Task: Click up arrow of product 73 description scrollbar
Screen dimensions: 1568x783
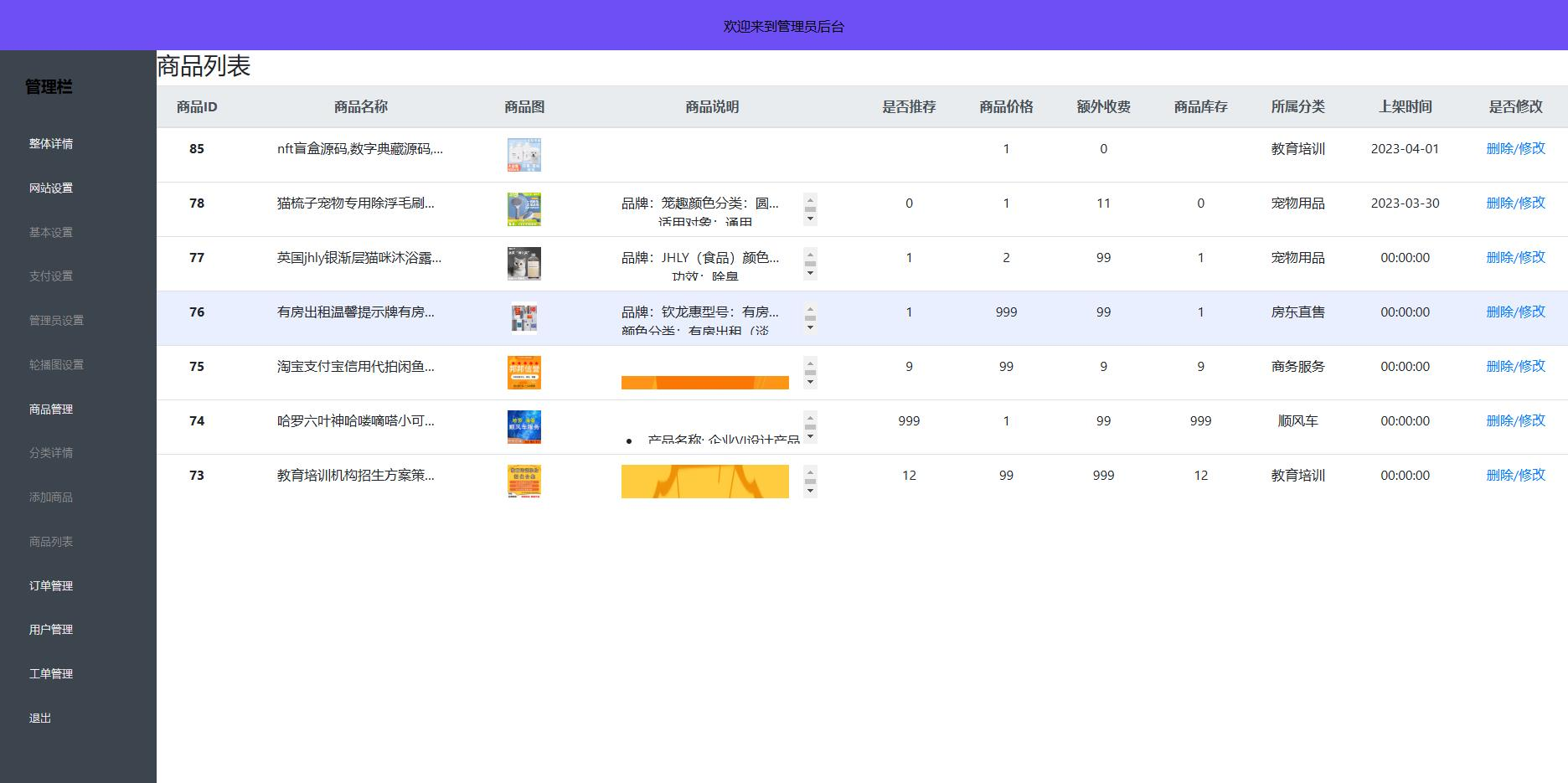Action: tap(810, 471)
